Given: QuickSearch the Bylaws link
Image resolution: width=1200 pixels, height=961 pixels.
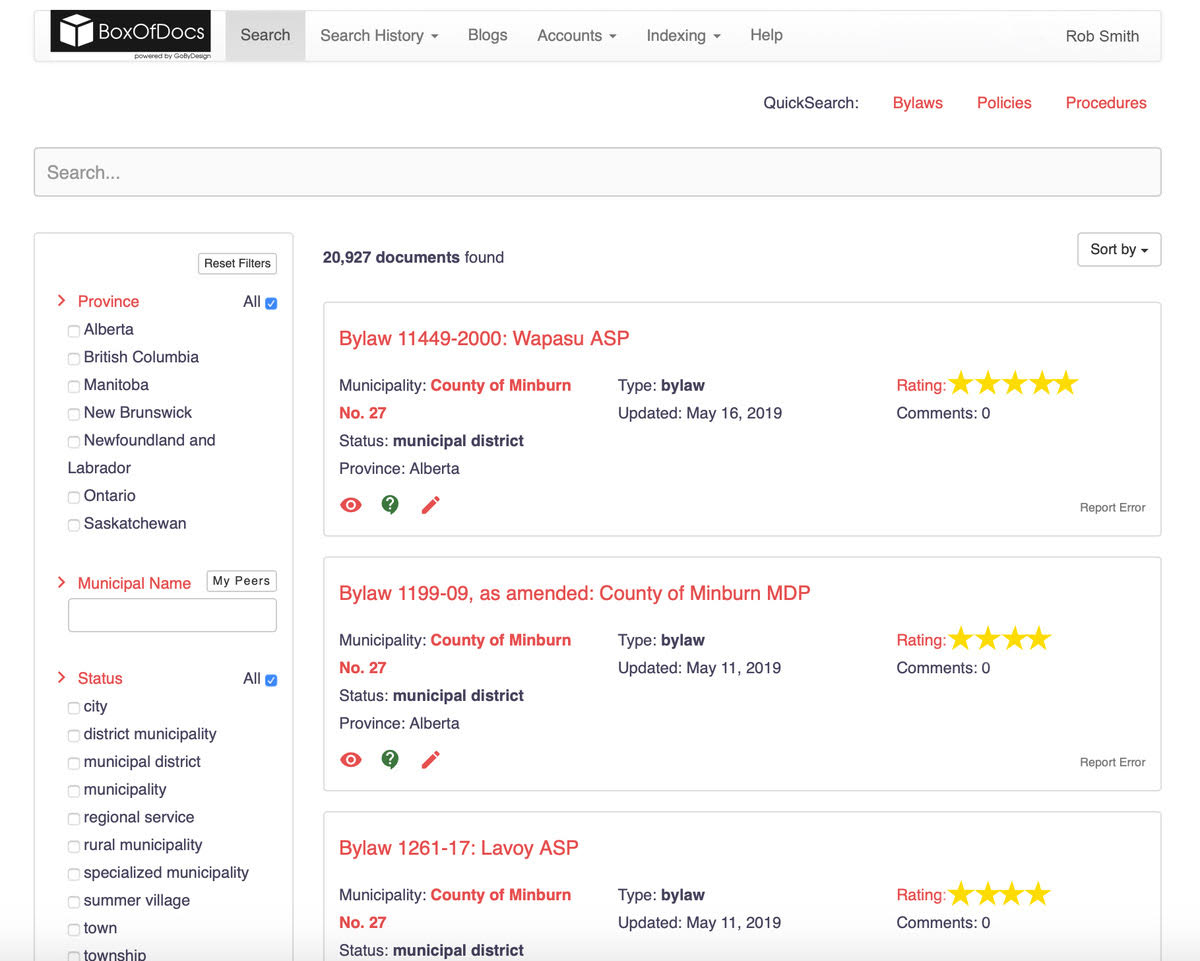Looking at the screenshot, I should click(x=918, y=102).
